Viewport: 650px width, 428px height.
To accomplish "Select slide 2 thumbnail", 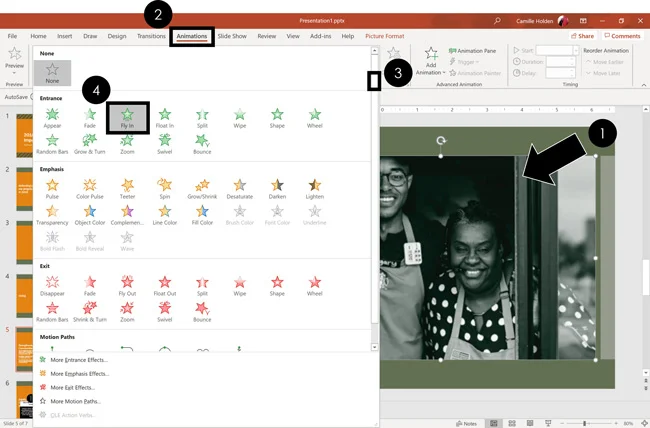I will (x=24, y=189).
